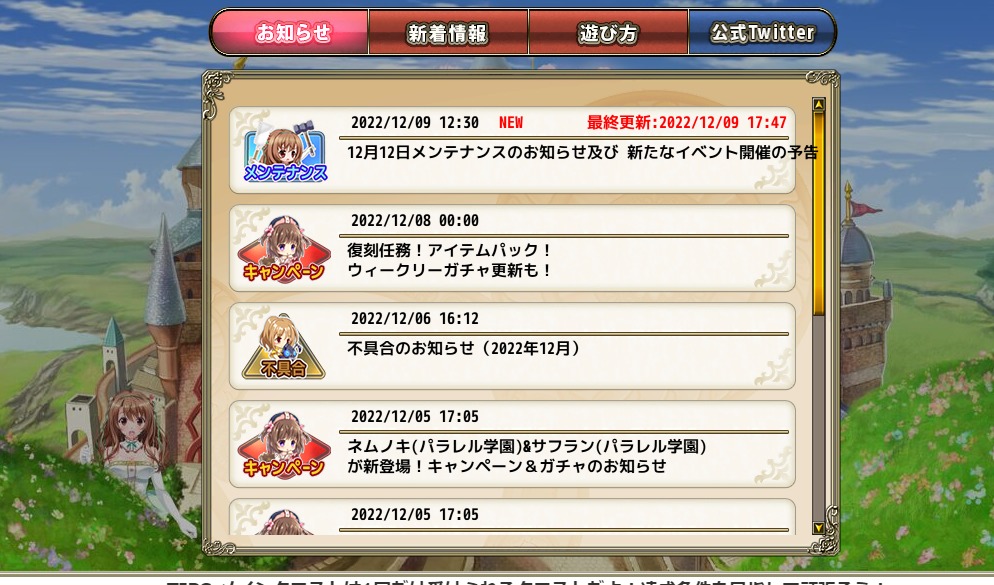
Task: Click the partially visible bottom notice icon
Action: click(x=284, y=522)
